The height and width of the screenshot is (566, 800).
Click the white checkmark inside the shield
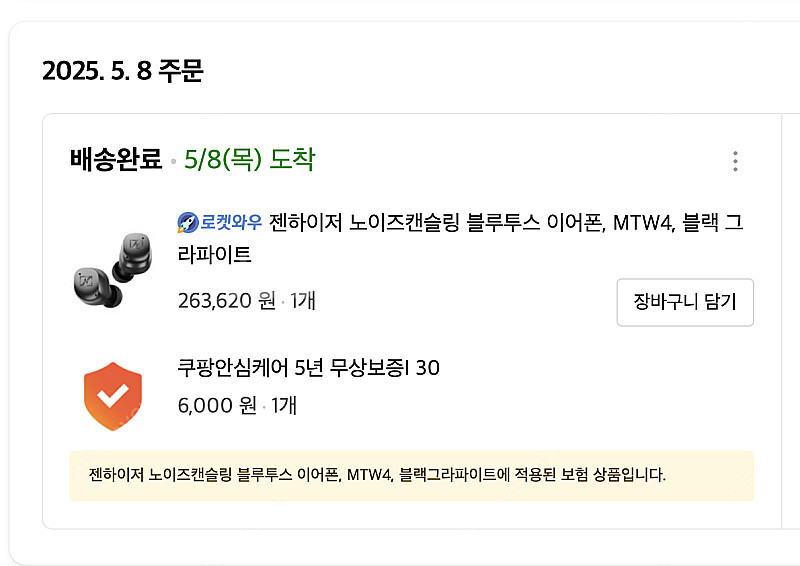112,396
